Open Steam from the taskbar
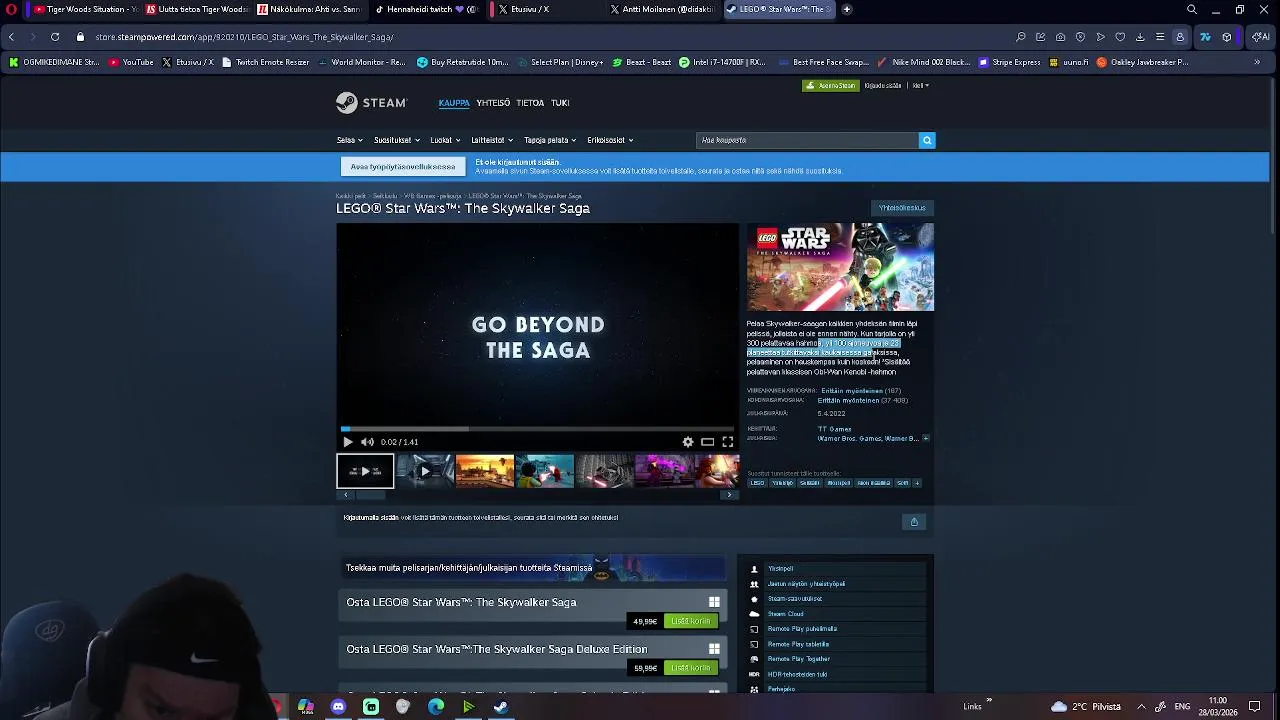This screenshot has height=720, width=1280. pos(501,707)
